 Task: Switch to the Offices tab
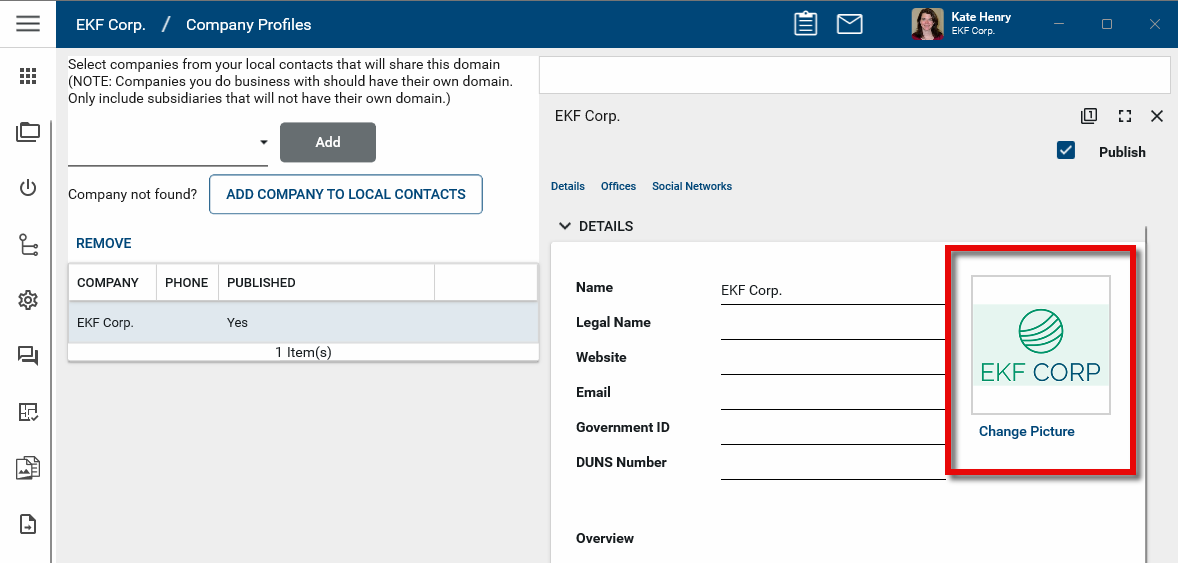tap(618, 186)
